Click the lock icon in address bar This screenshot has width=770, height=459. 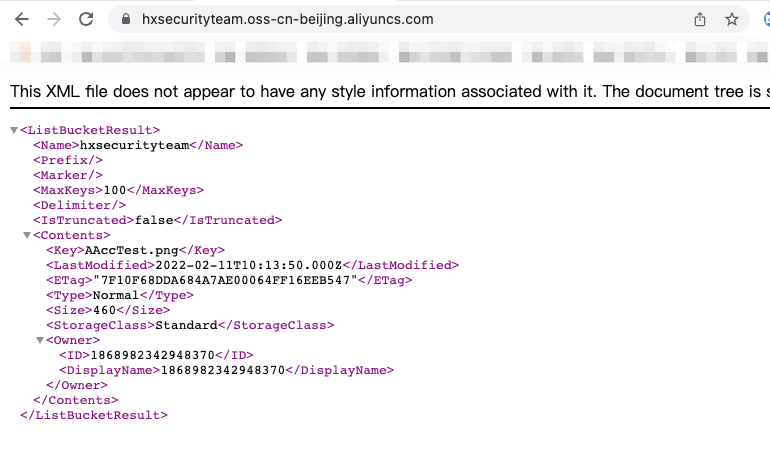click(x=126, y=19)
